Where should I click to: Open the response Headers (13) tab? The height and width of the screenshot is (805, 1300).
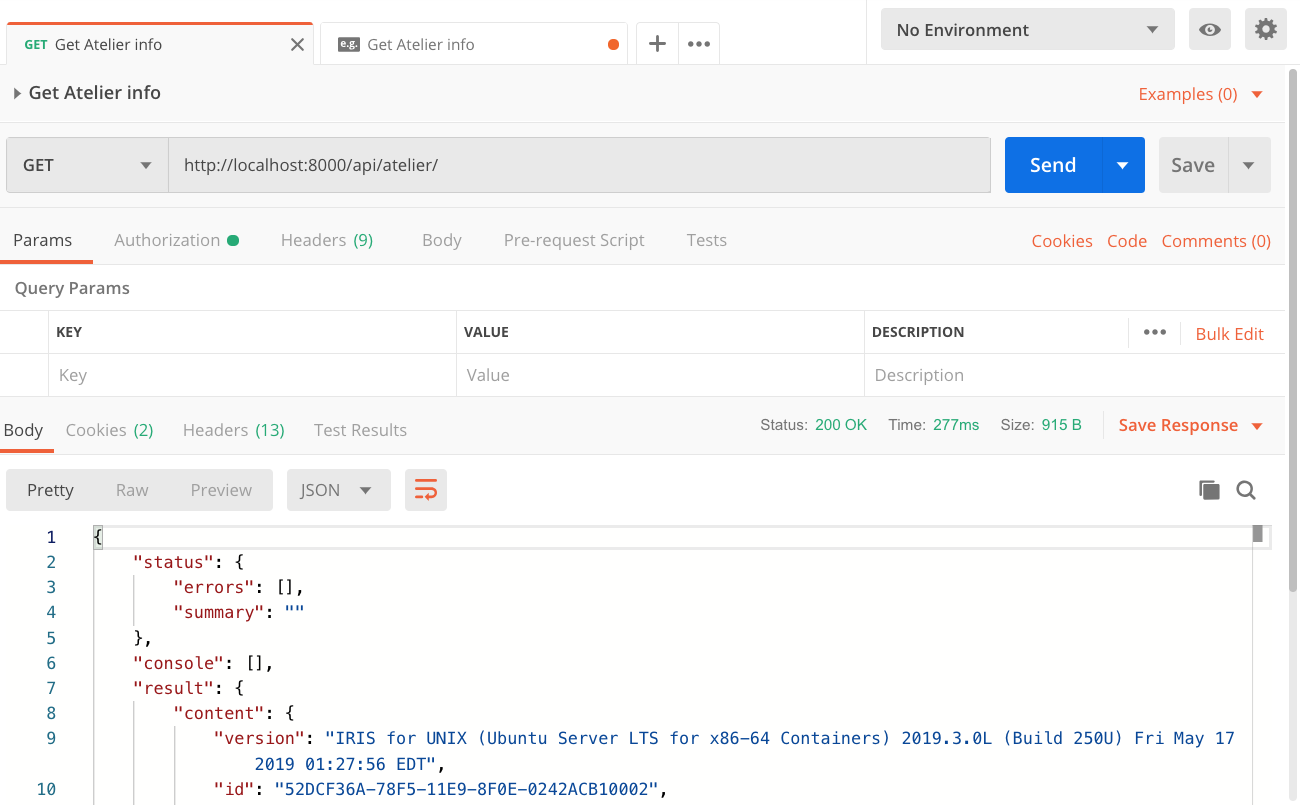(233, 430)
